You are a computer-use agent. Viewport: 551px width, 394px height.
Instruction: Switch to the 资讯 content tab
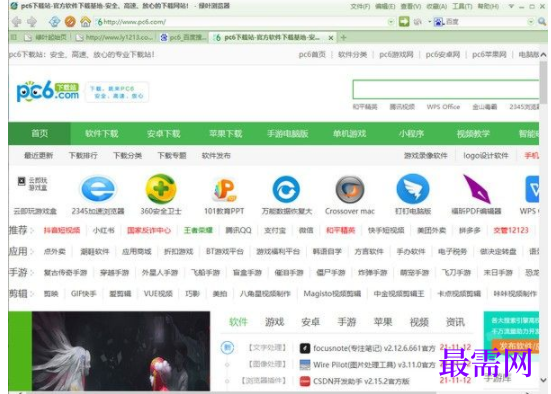coord(455,322)
